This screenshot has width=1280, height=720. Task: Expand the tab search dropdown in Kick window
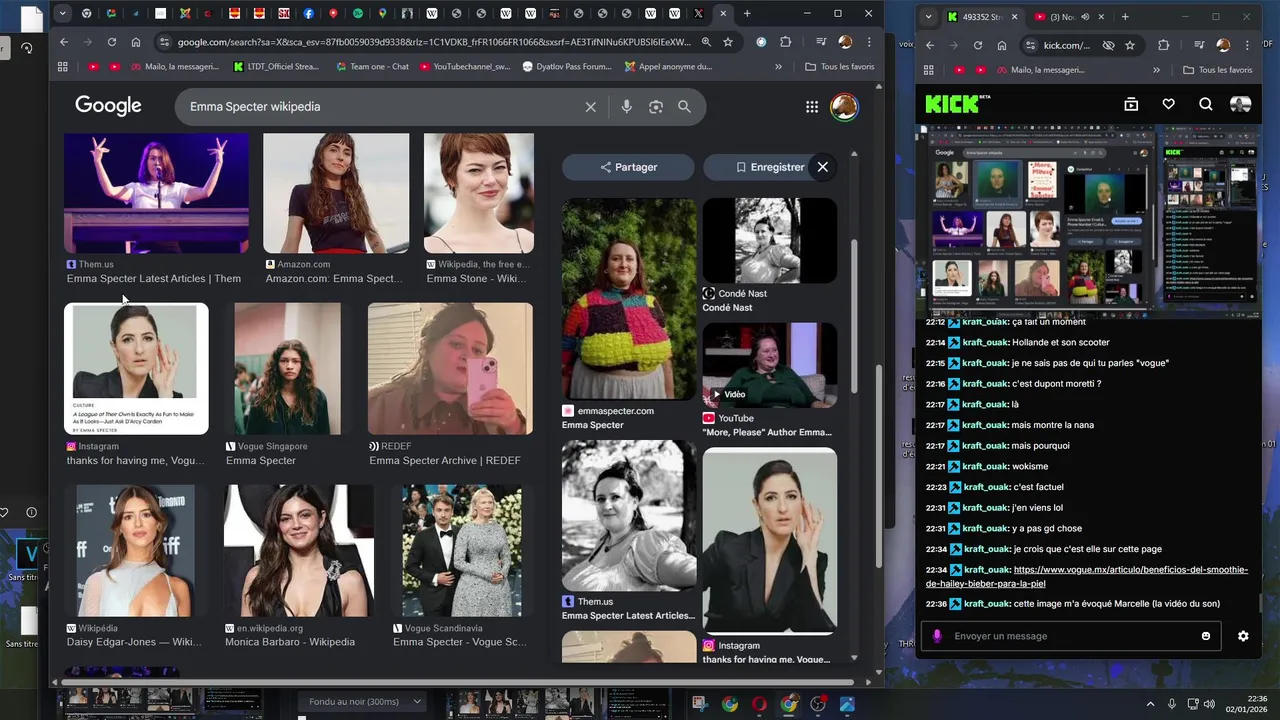pyautogui.click(x=928, y=17)
